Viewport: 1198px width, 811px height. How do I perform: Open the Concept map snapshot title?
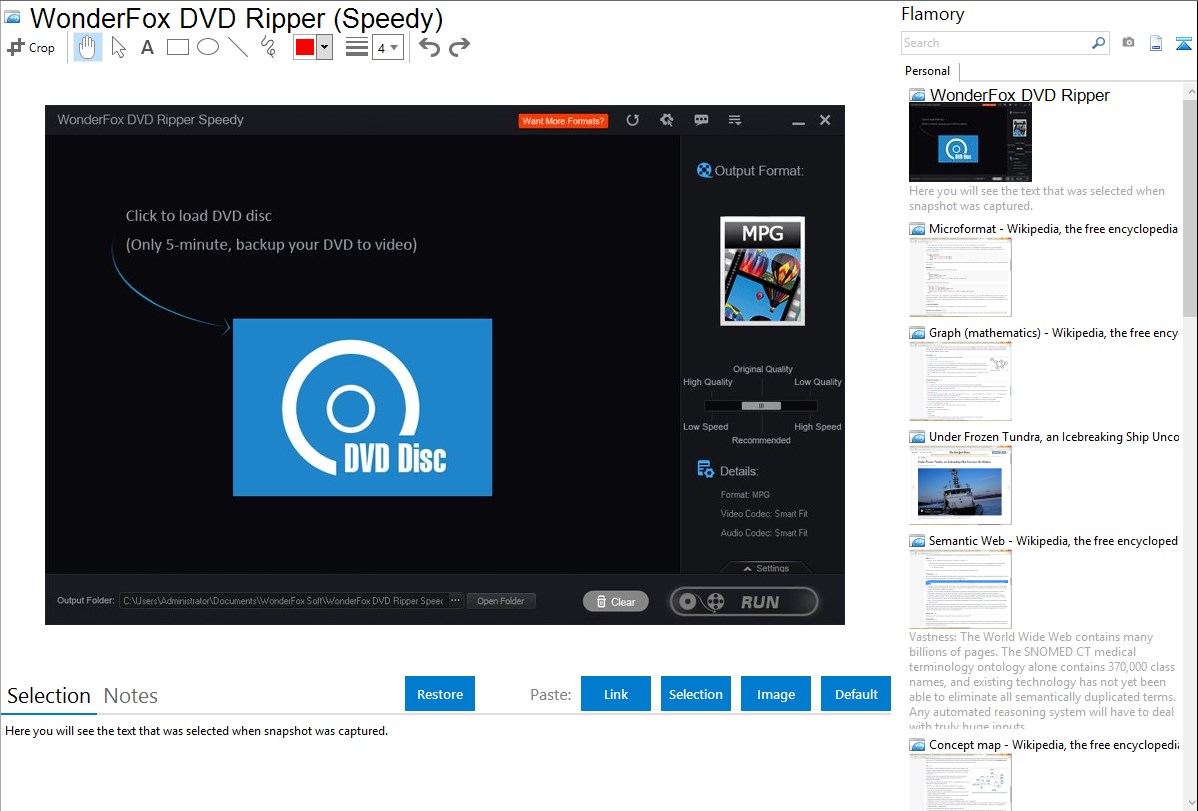(1053, 744)
